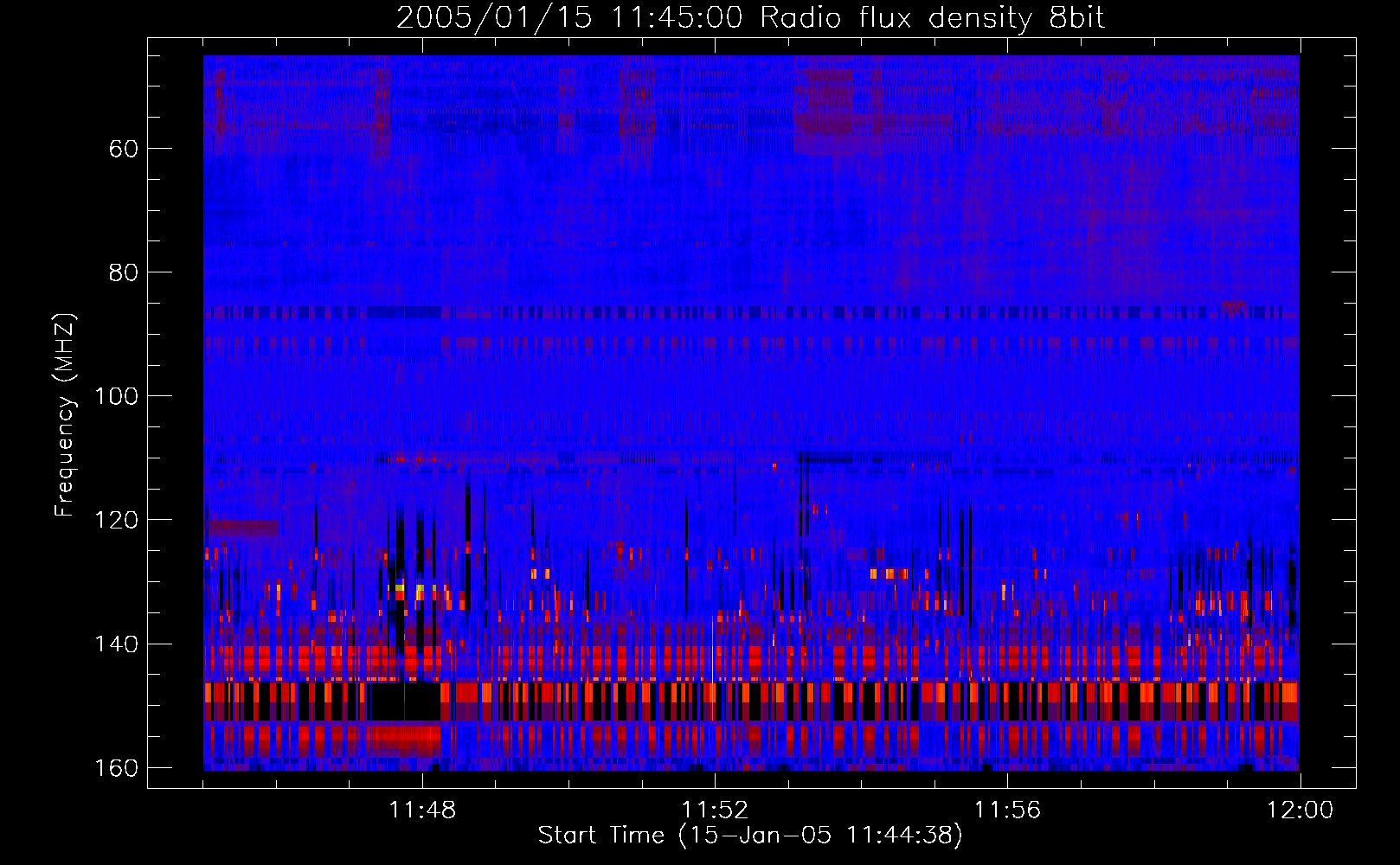This screenshot has height=865, width=1400.
Task: Click the 140 frequency tick label
Action: 116,644
